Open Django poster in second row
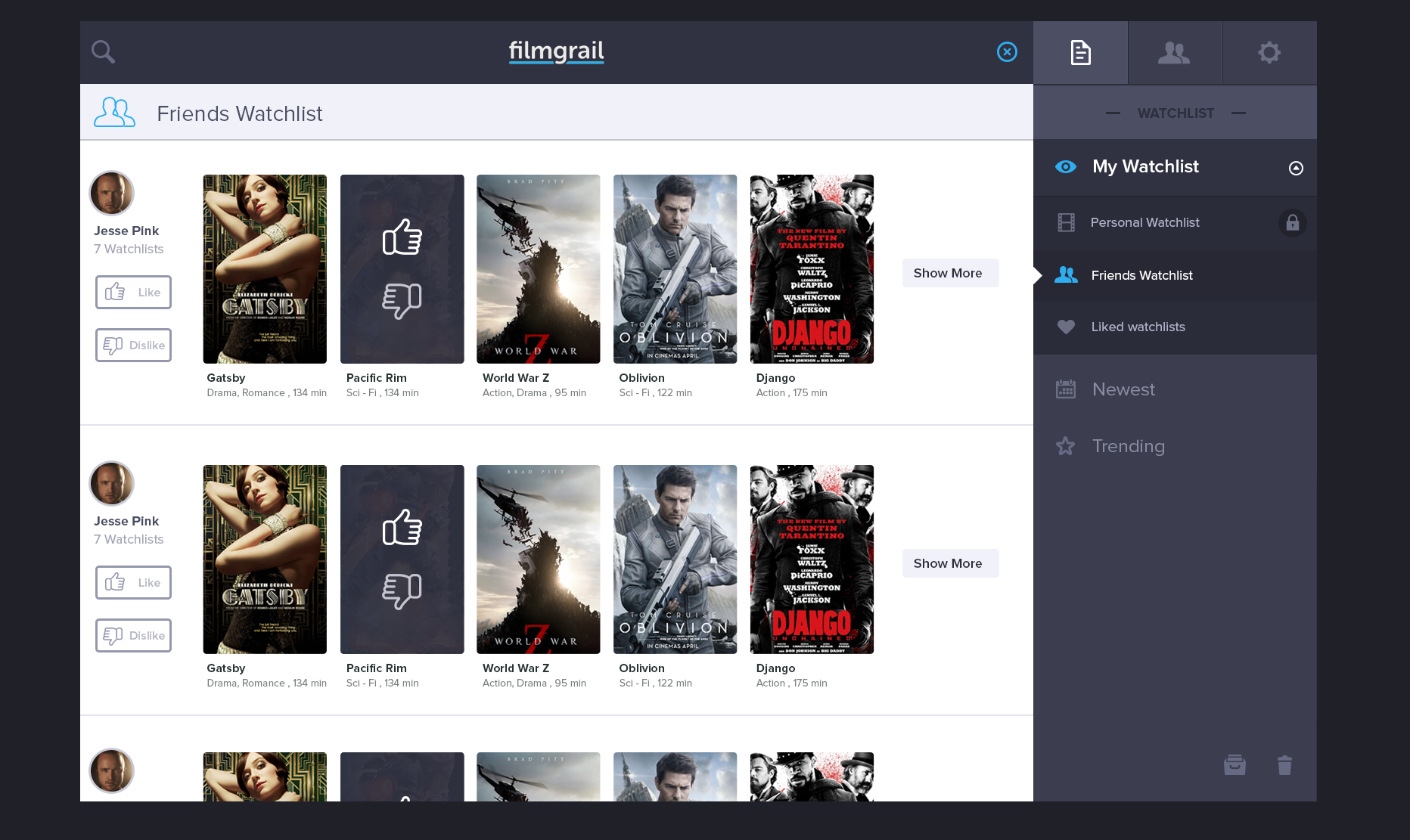The image size is (1410, 840). [812, 559]
